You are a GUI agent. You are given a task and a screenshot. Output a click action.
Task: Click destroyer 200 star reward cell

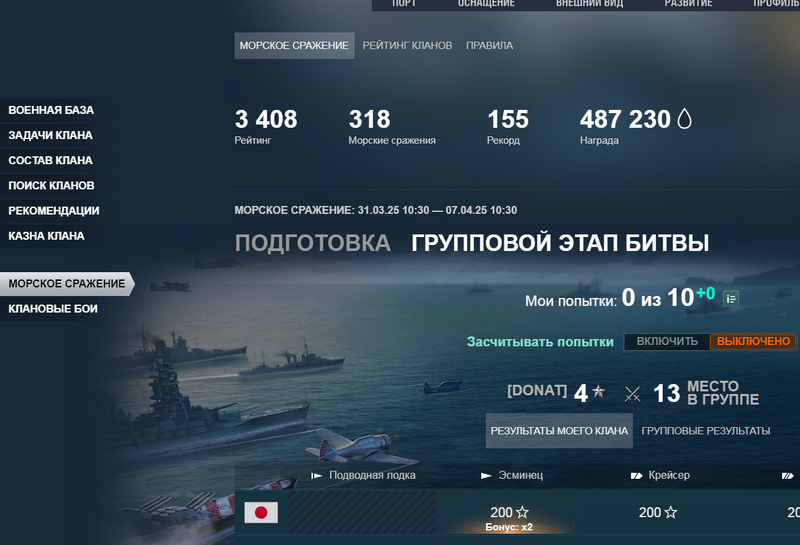(509, 512)
